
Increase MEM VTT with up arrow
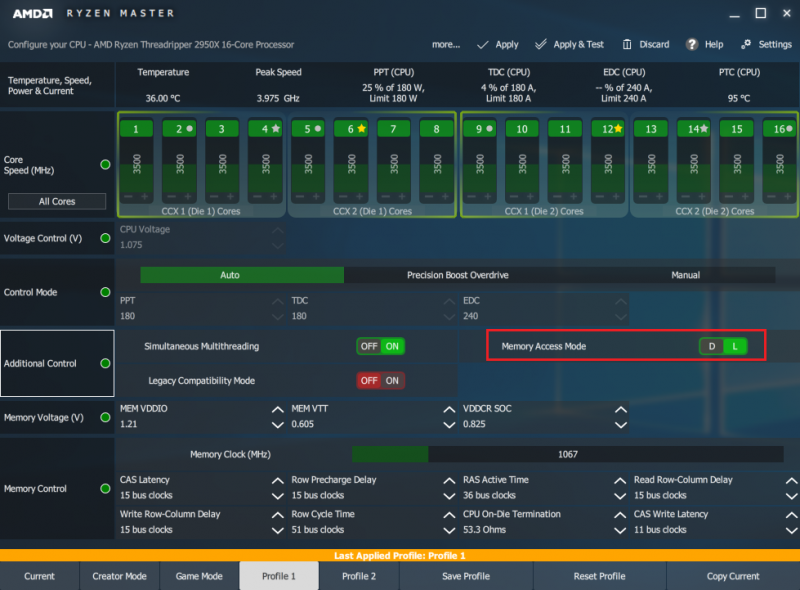[x=449, y=409]
